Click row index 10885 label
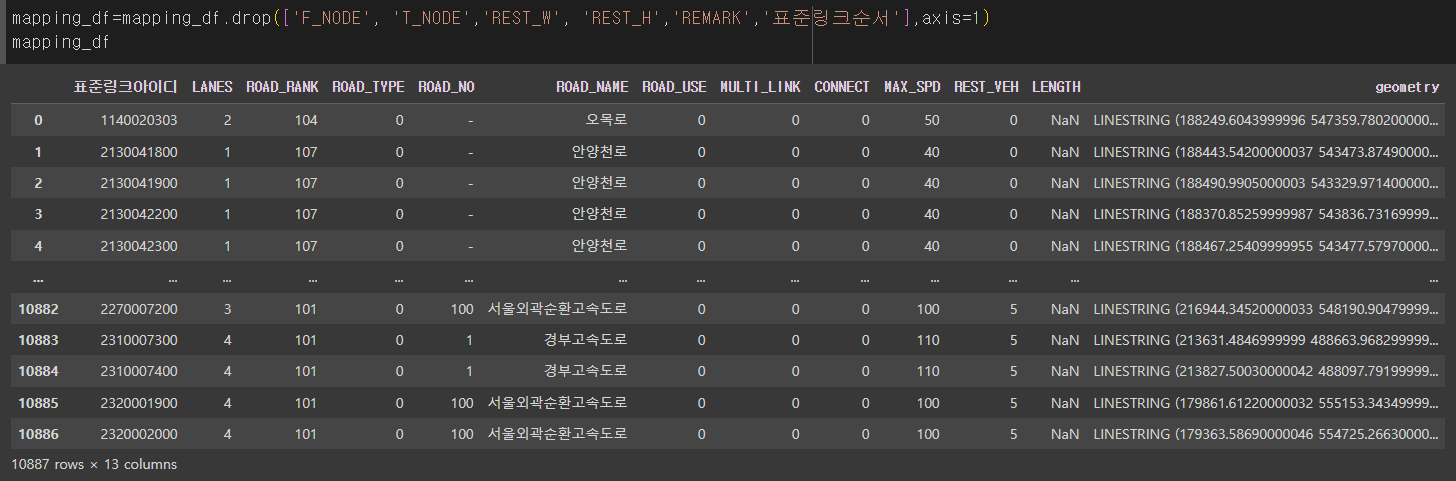This screenshot has width=1456, height=481. coord(39,404)
